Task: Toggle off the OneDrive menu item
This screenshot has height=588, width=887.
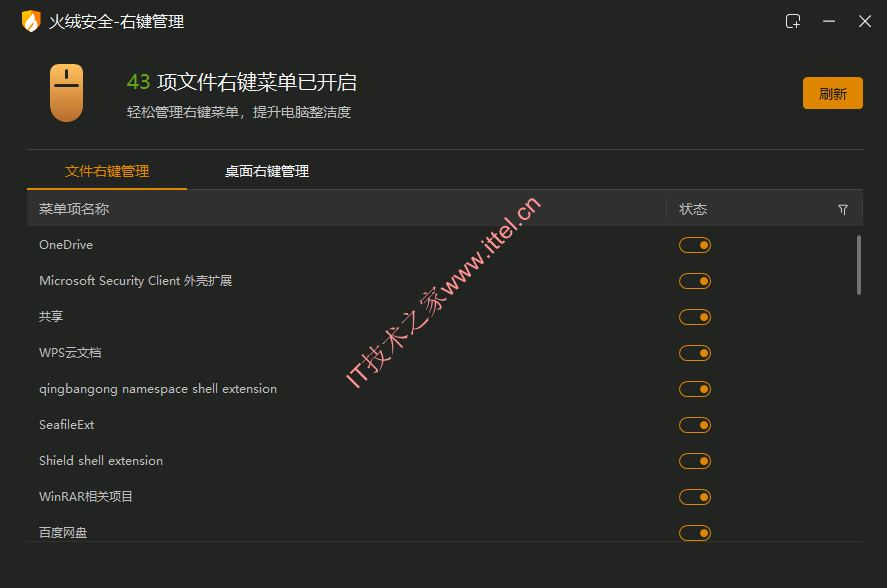Action: click(x=695, y=245)
